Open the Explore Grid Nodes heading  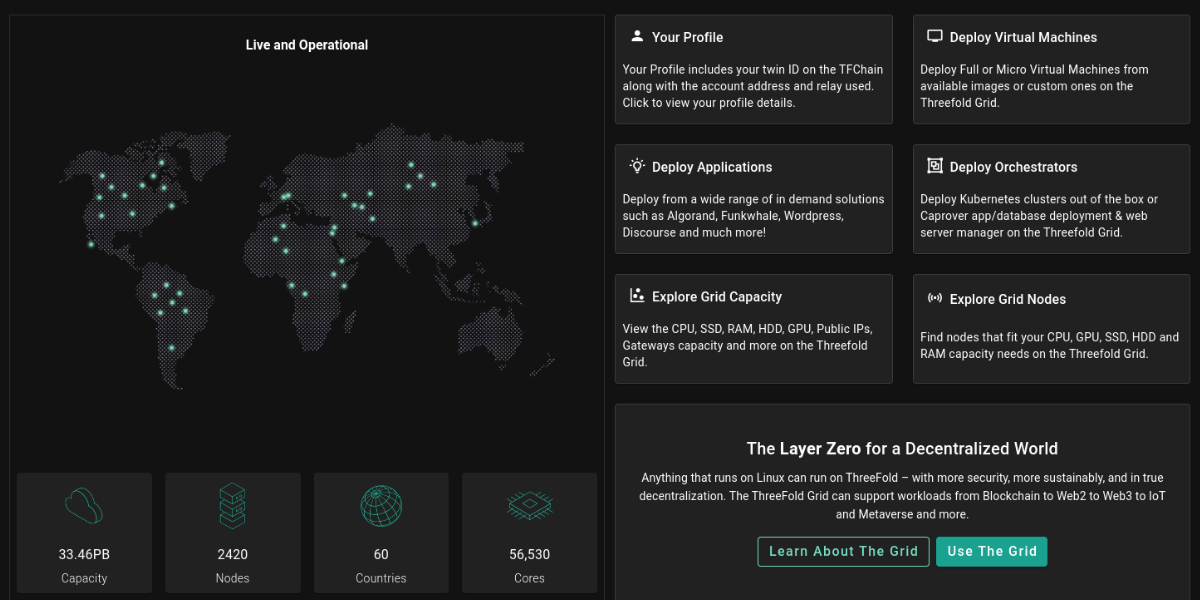[1007, 299]
